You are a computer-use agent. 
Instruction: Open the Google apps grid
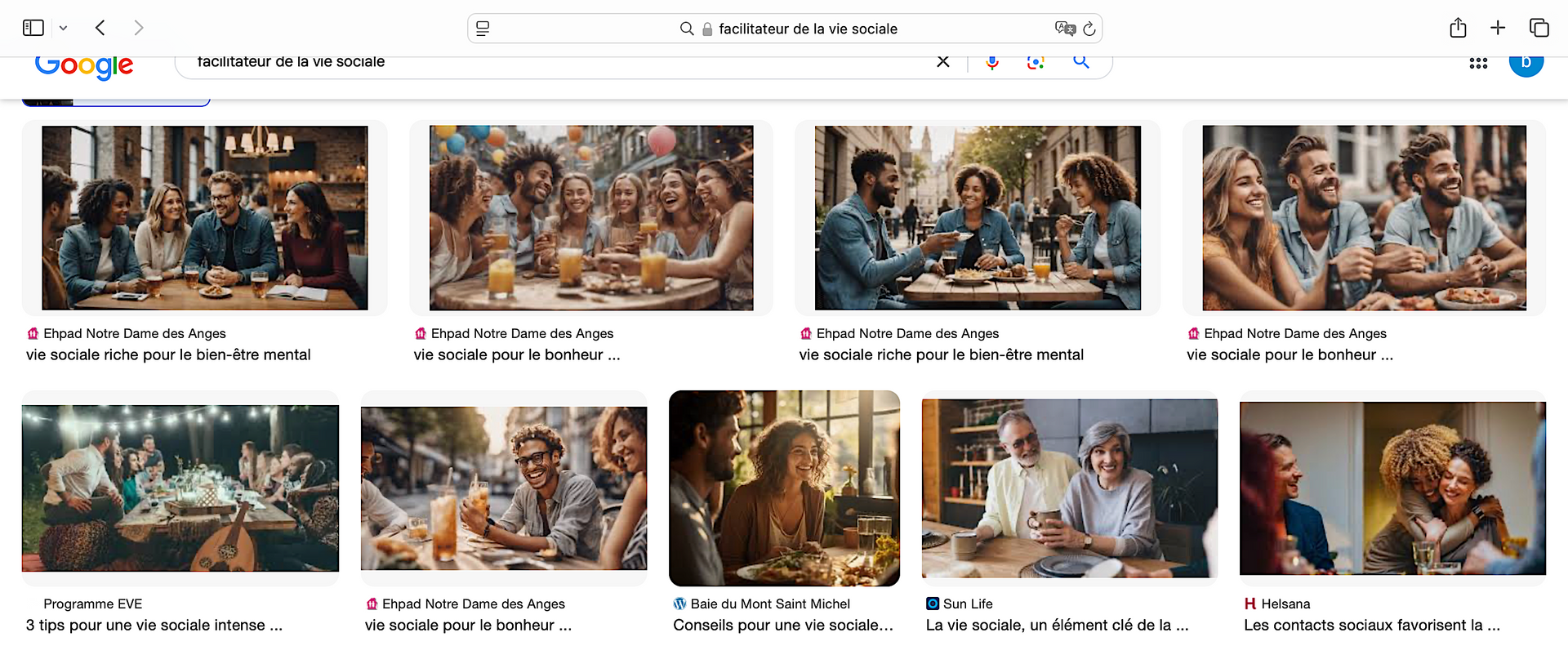pos(1478,63)
